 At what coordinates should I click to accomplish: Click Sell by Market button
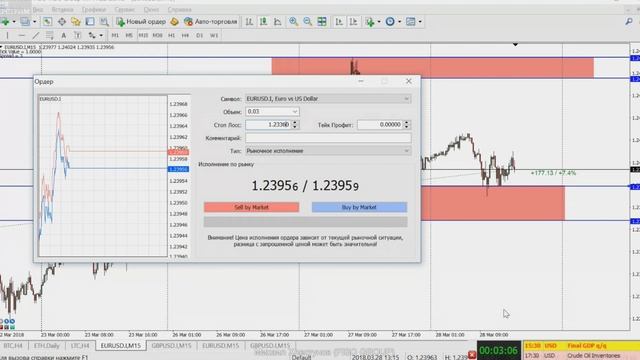pyautogui.click(x=251, y=207)
